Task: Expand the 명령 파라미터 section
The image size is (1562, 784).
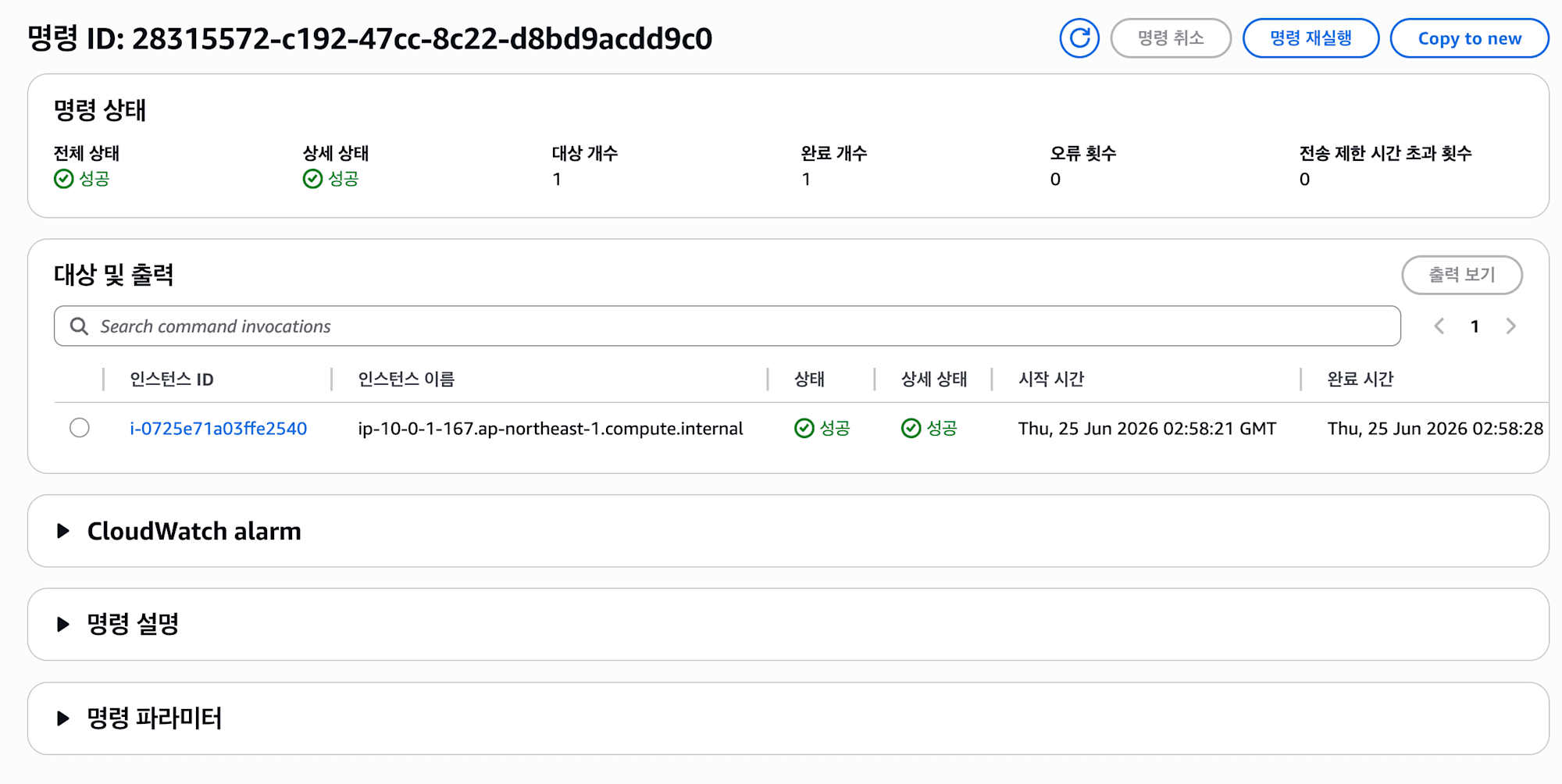Action: coord(63,718)
